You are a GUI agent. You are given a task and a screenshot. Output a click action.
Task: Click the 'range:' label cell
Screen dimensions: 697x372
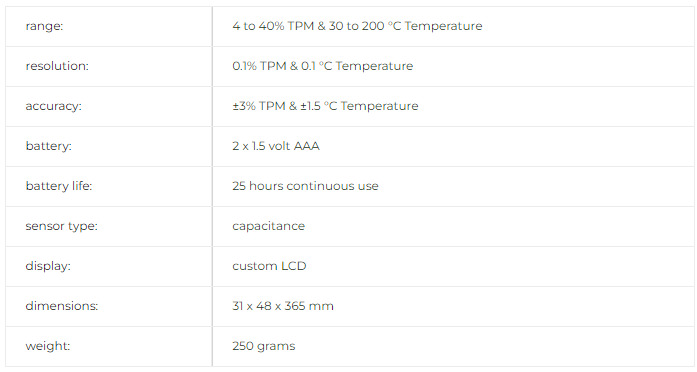(108, 26)
